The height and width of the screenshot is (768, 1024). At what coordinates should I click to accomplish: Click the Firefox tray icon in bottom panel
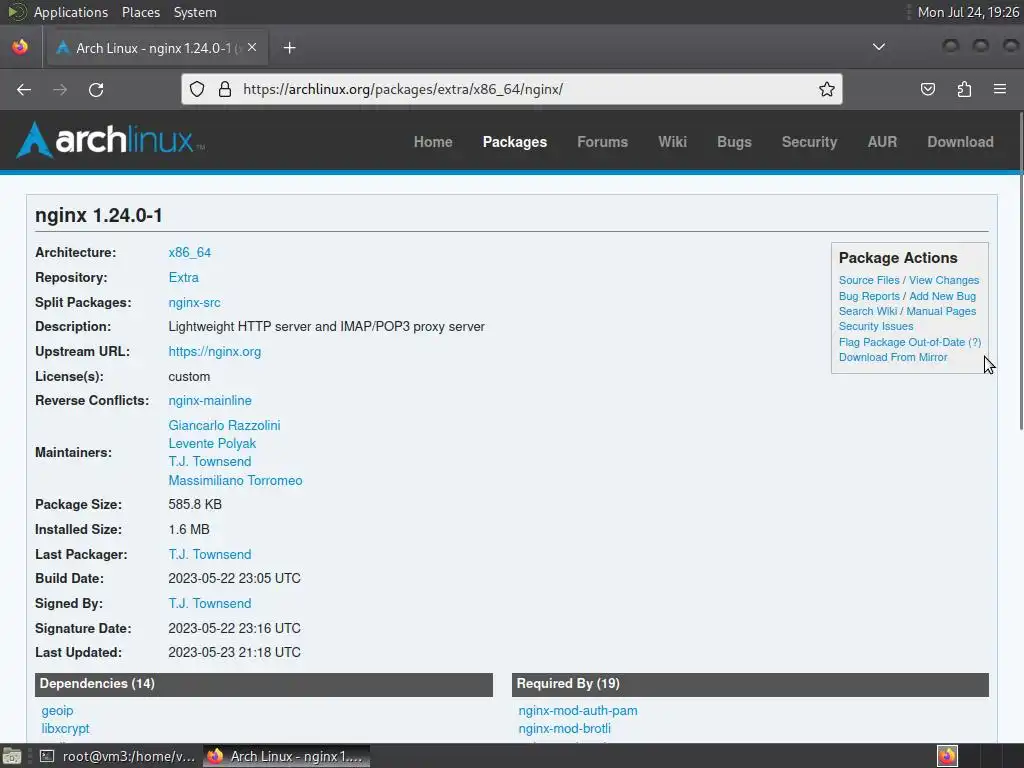[x=947, y=756]
